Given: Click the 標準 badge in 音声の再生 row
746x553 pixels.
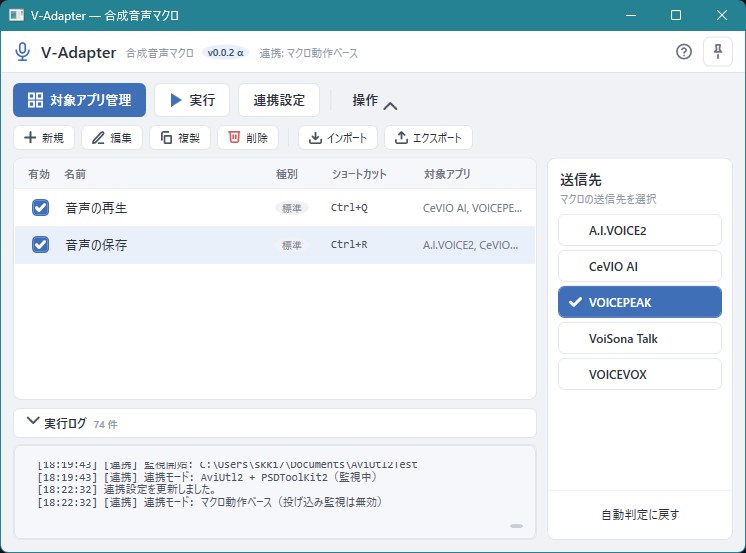Looking at the screenshot, I should pyautogui.click(x=292, y=208).
